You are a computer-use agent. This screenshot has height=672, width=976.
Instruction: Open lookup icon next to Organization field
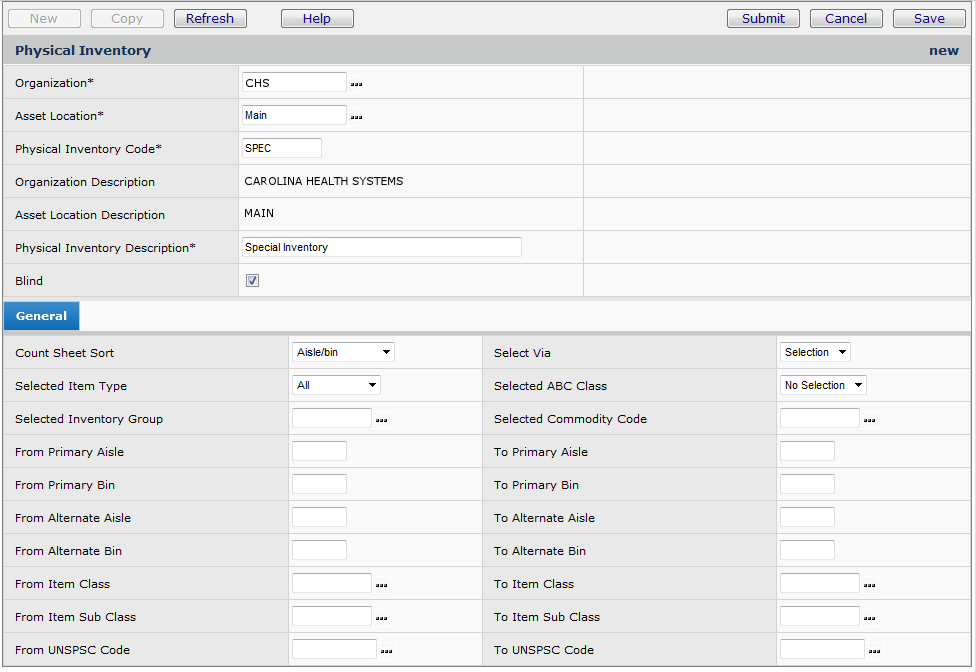[357, 84]
